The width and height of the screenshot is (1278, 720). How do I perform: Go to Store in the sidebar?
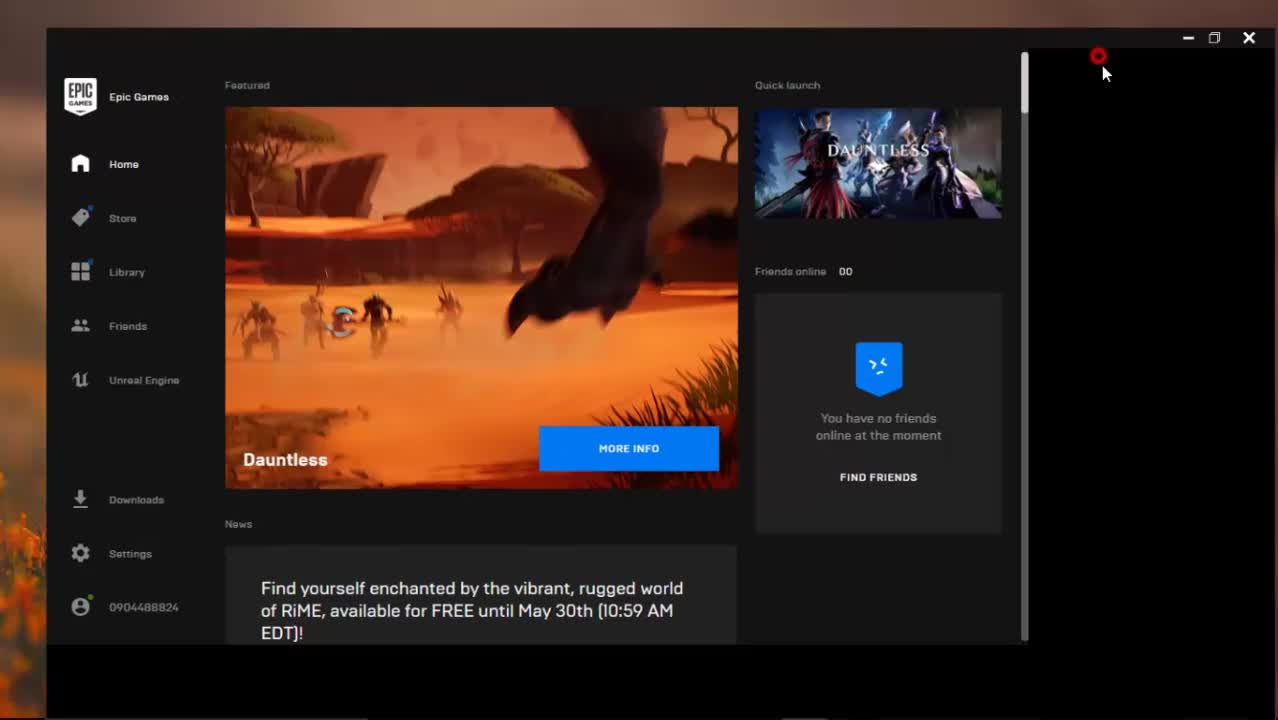(x=123, y=218)
